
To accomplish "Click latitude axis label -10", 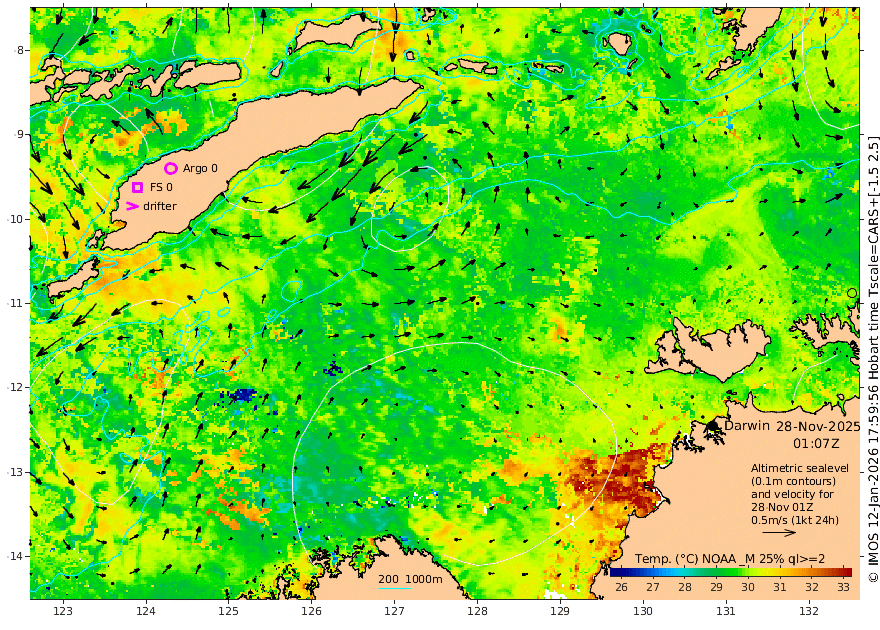I will click(x=15, y=219).
